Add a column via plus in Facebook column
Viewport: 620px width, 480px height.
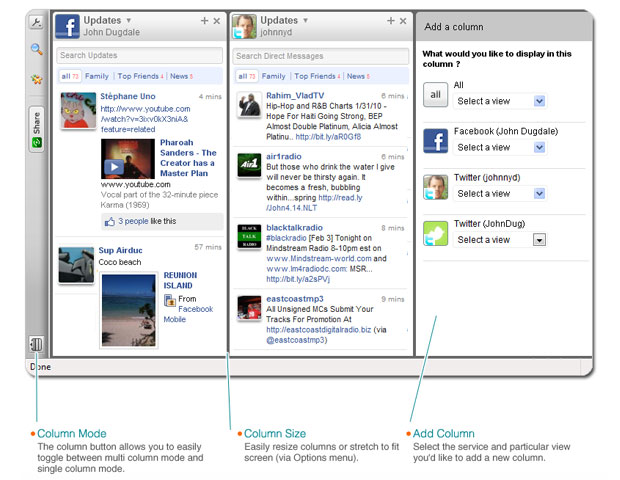click(204, 21)
